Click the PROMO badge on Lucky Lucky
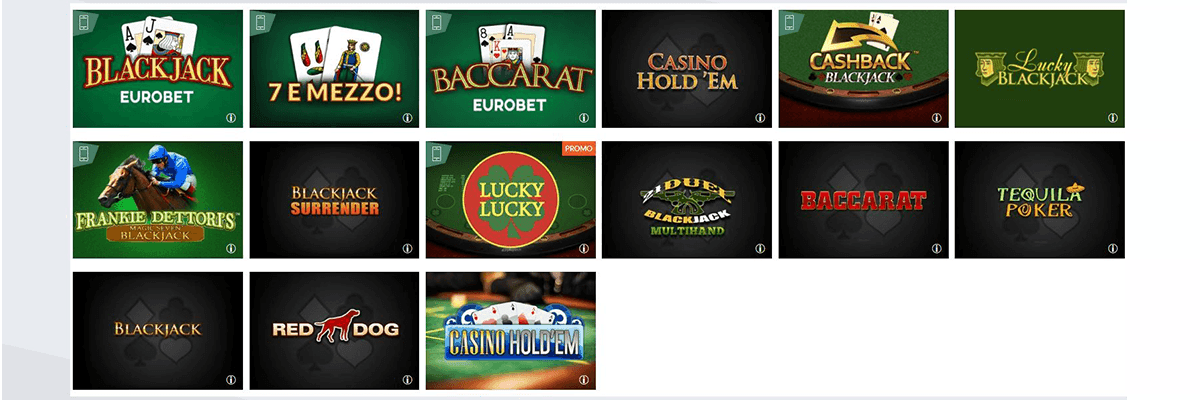 coord(580,149)
